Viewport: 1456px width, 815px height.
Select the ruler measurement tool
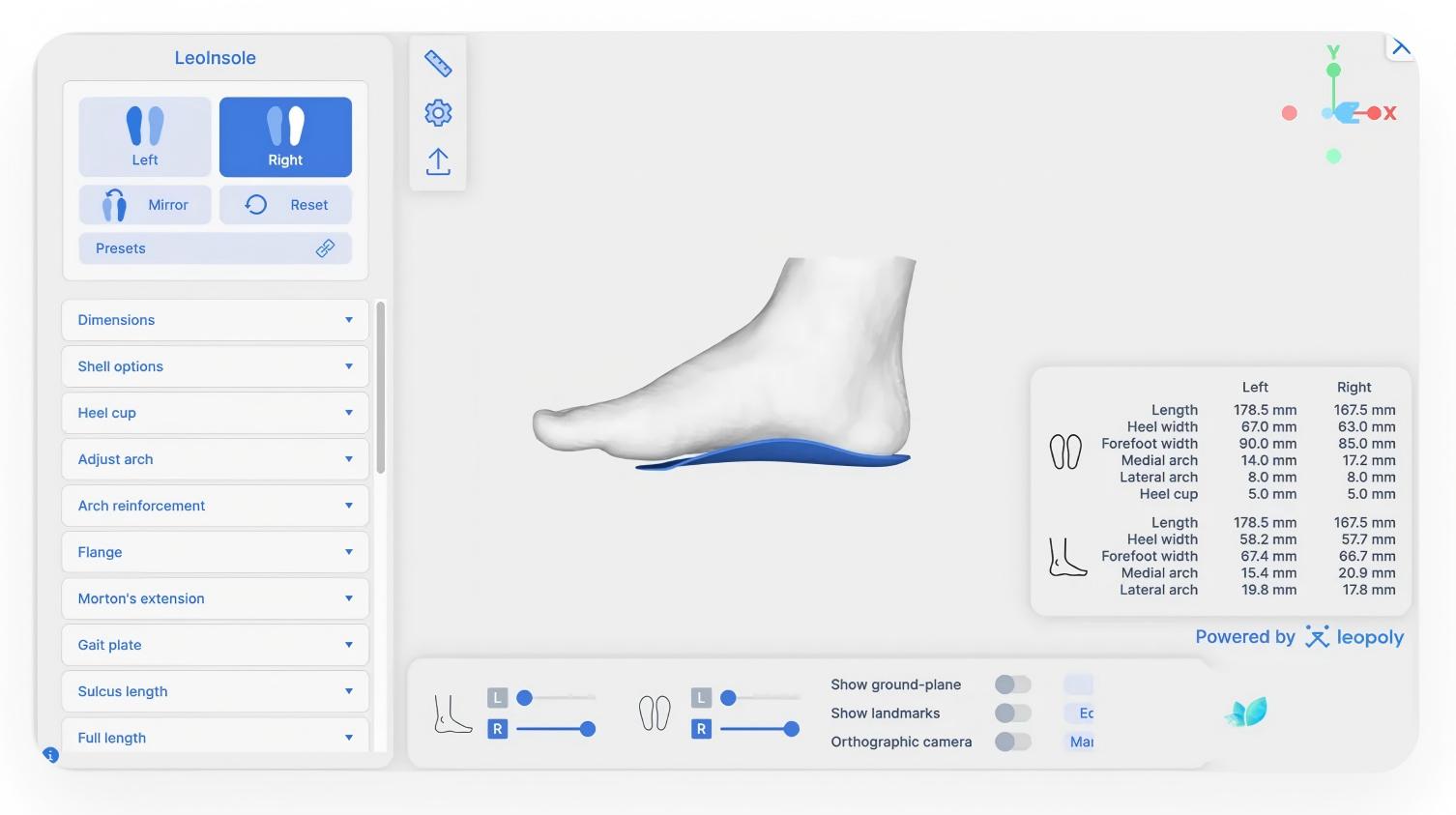coord(438,64)
